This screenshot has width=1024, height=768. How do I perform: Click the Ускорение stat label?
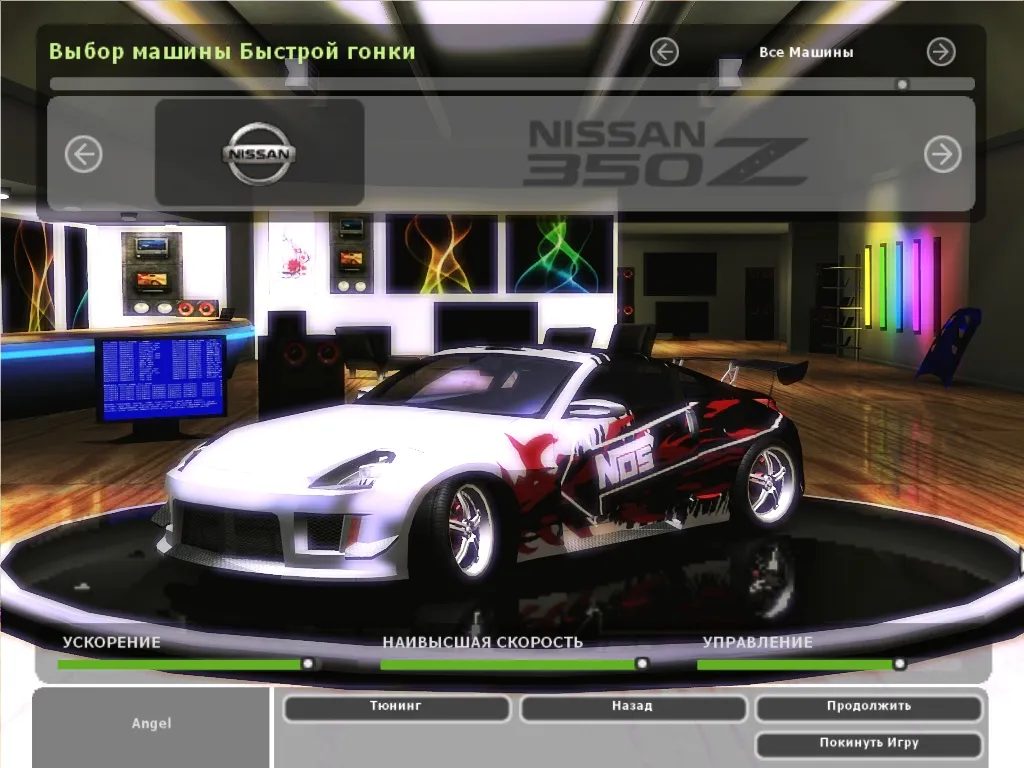tap(111, 642)
